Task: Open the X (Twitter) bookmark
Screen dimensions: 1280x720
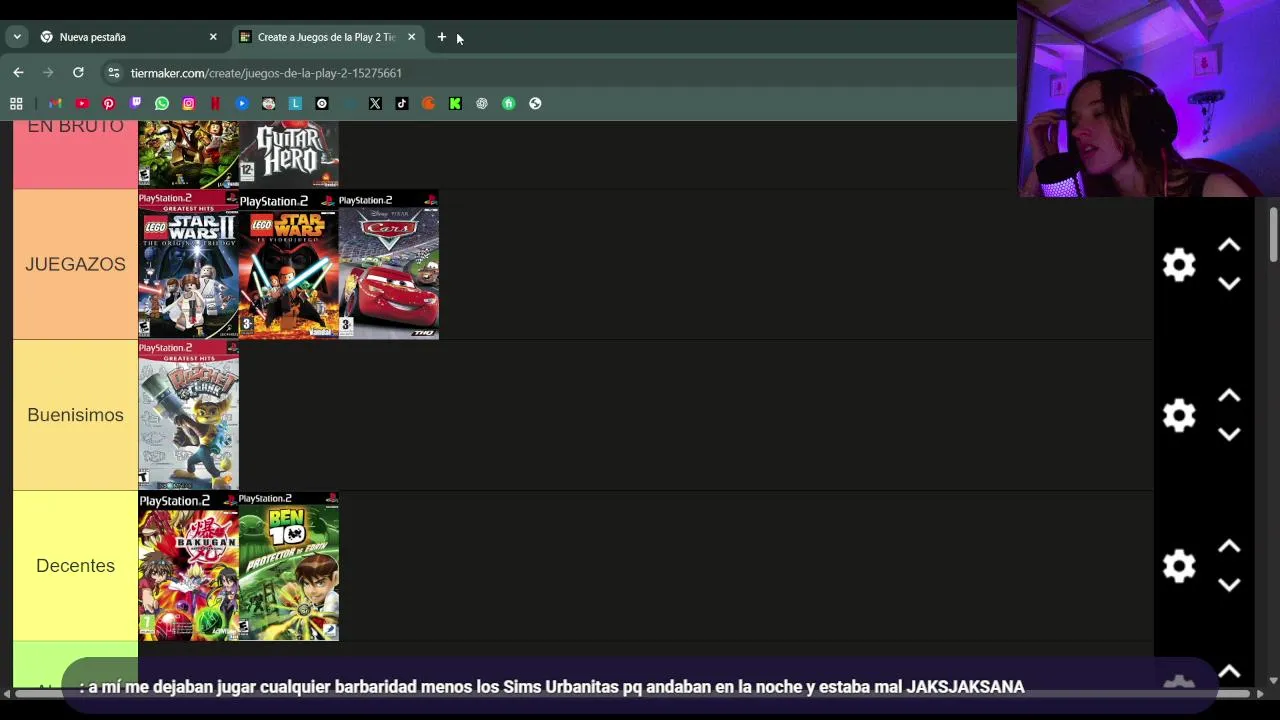Action: coord(375,103)
